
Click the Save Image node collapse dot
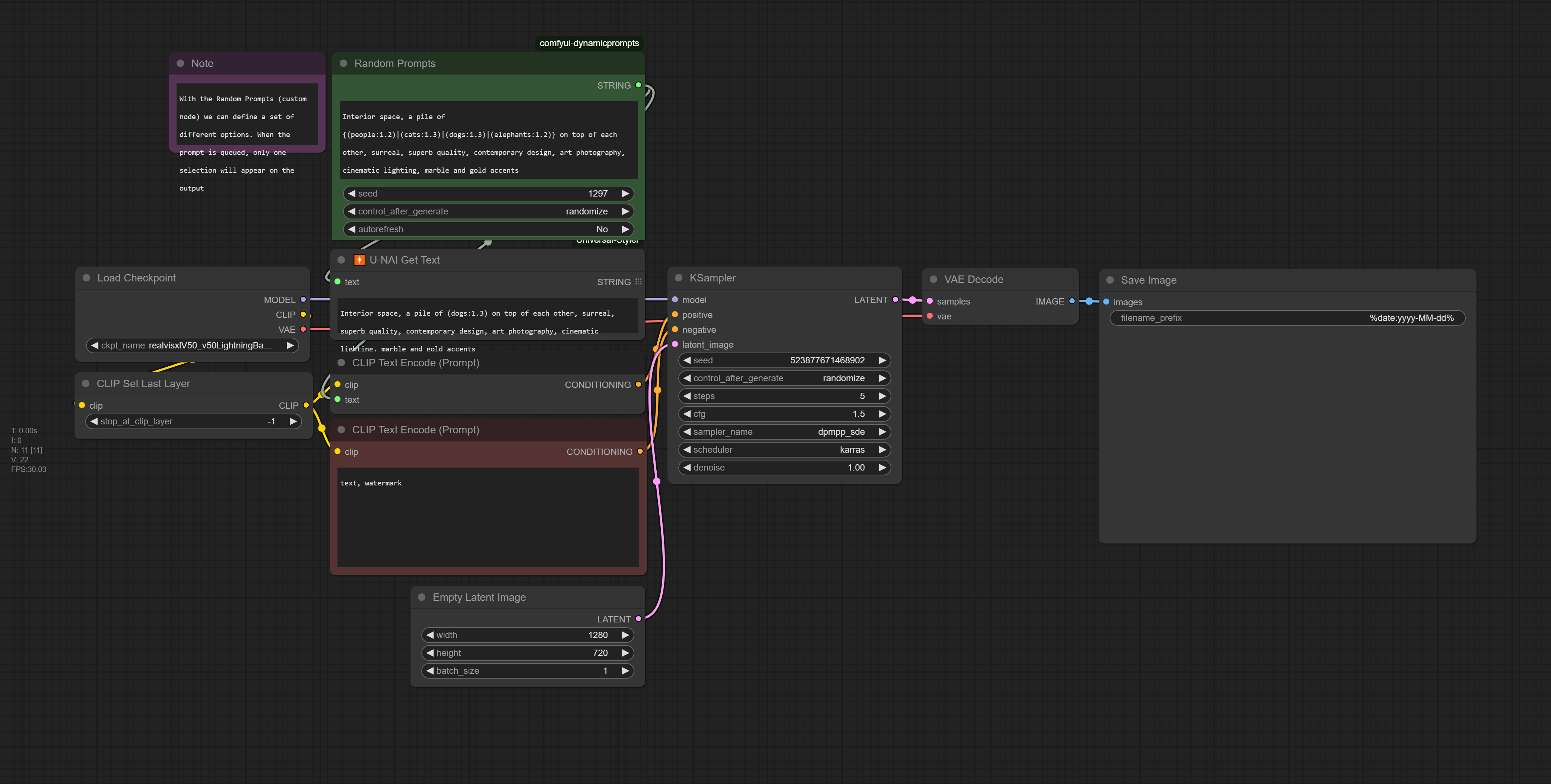click(1110, 280)
